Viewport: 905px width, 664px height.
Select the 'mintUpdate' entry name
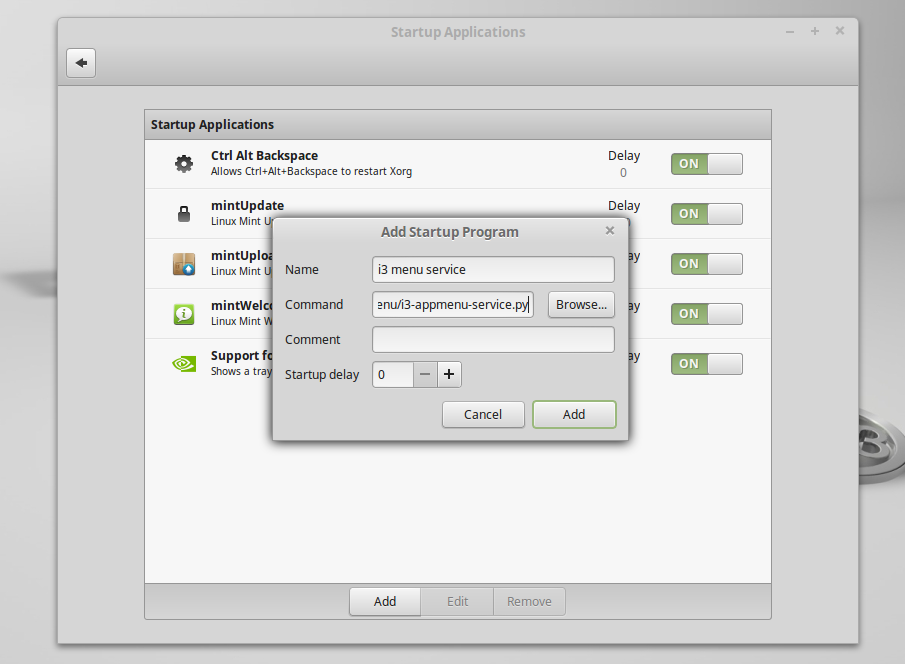[x=248, y=206]
